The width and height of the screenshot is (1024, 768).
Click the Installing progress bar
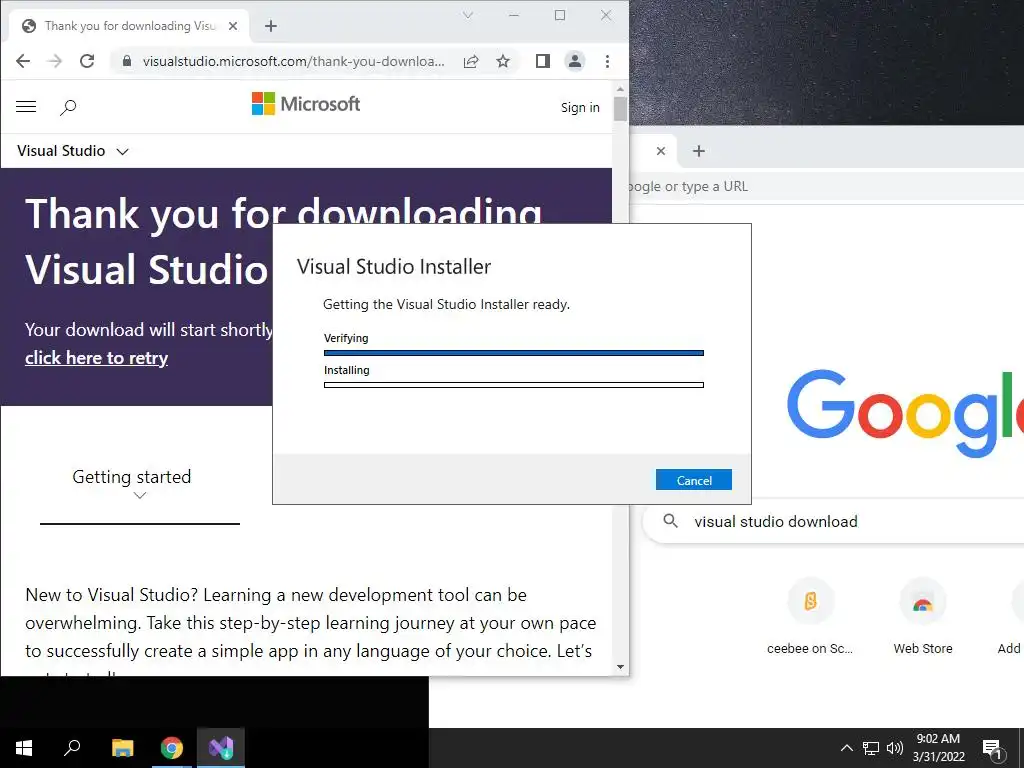[x=513, y=385]
